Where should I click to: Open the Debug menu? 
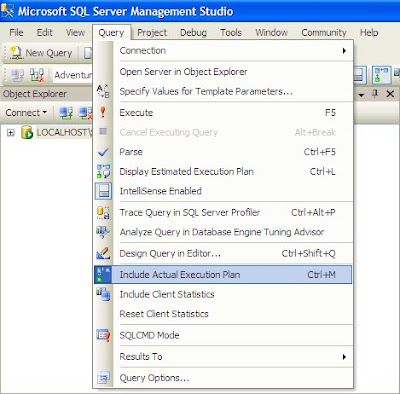pyautogui.click(x=193, y=32)
